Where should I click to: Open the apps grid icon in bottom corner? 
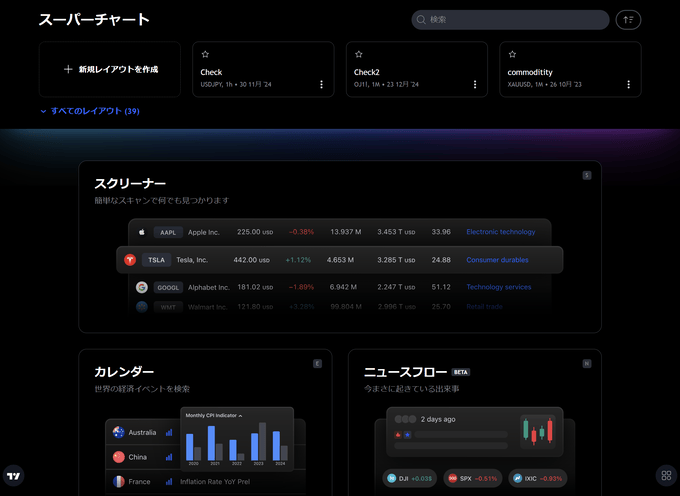coord(667,476)
